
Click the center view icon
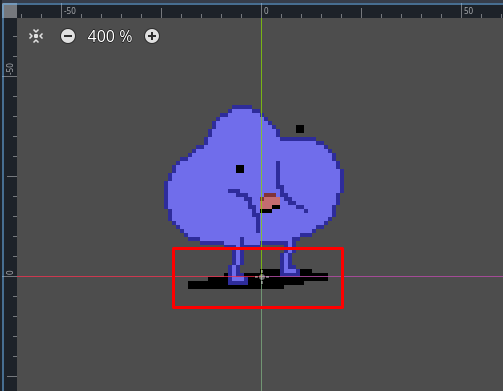(36, 36)
